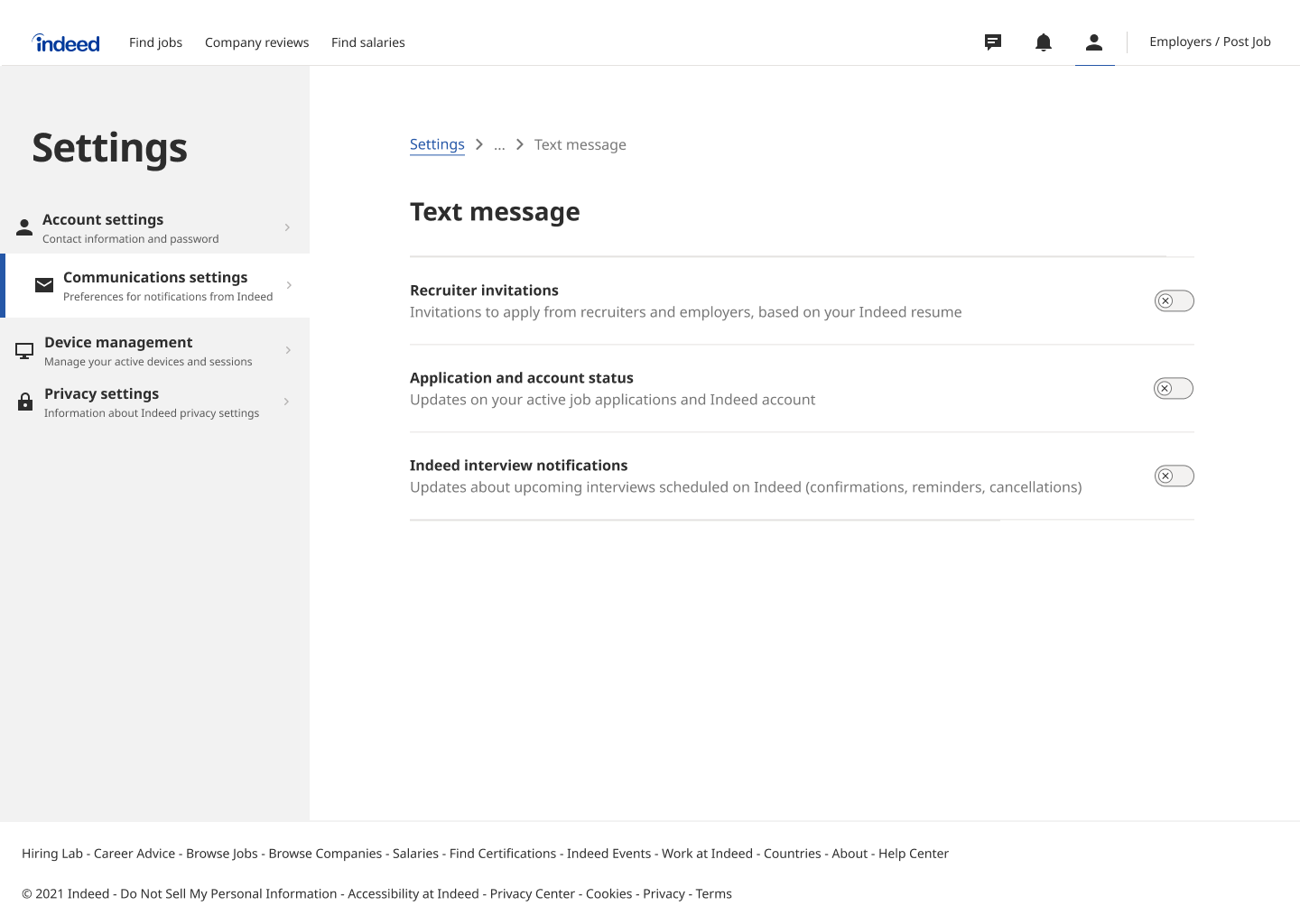1300x924 pixels.
Task: Open Find jobs in top navigation
Action: pos(155,42)
